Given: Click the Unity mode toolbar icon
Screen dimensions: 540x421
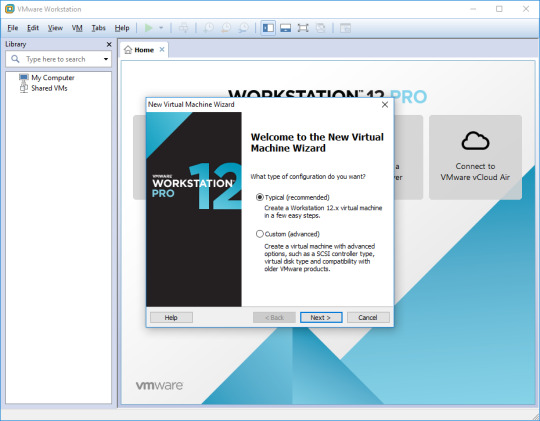Looking at the screenshot, I should pyautogui.click(x=321, y=28).
